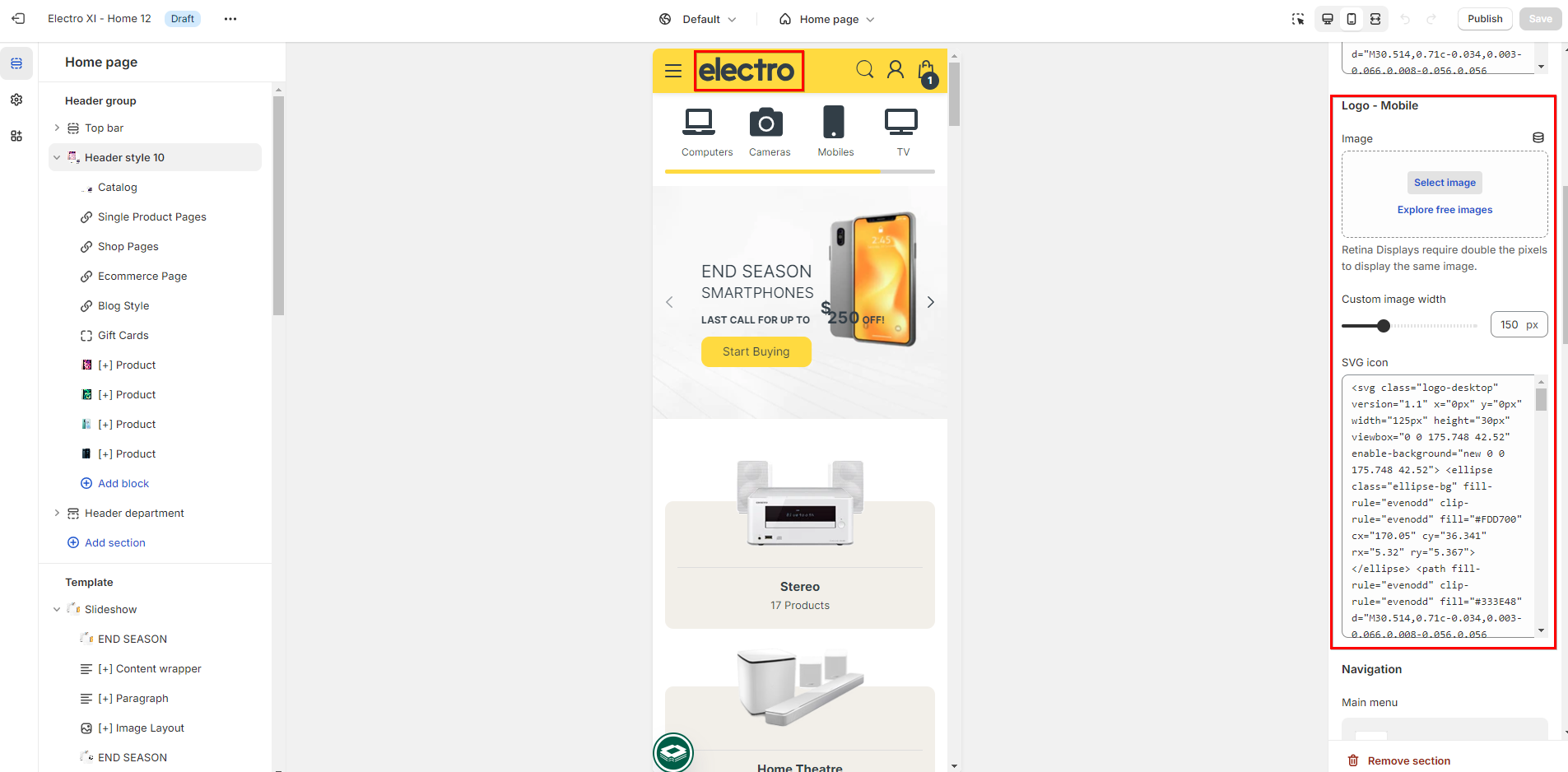Click the Select image button
This screenshot has height=772, width=1568.
pyautogui.click(x=1445, y=183)
